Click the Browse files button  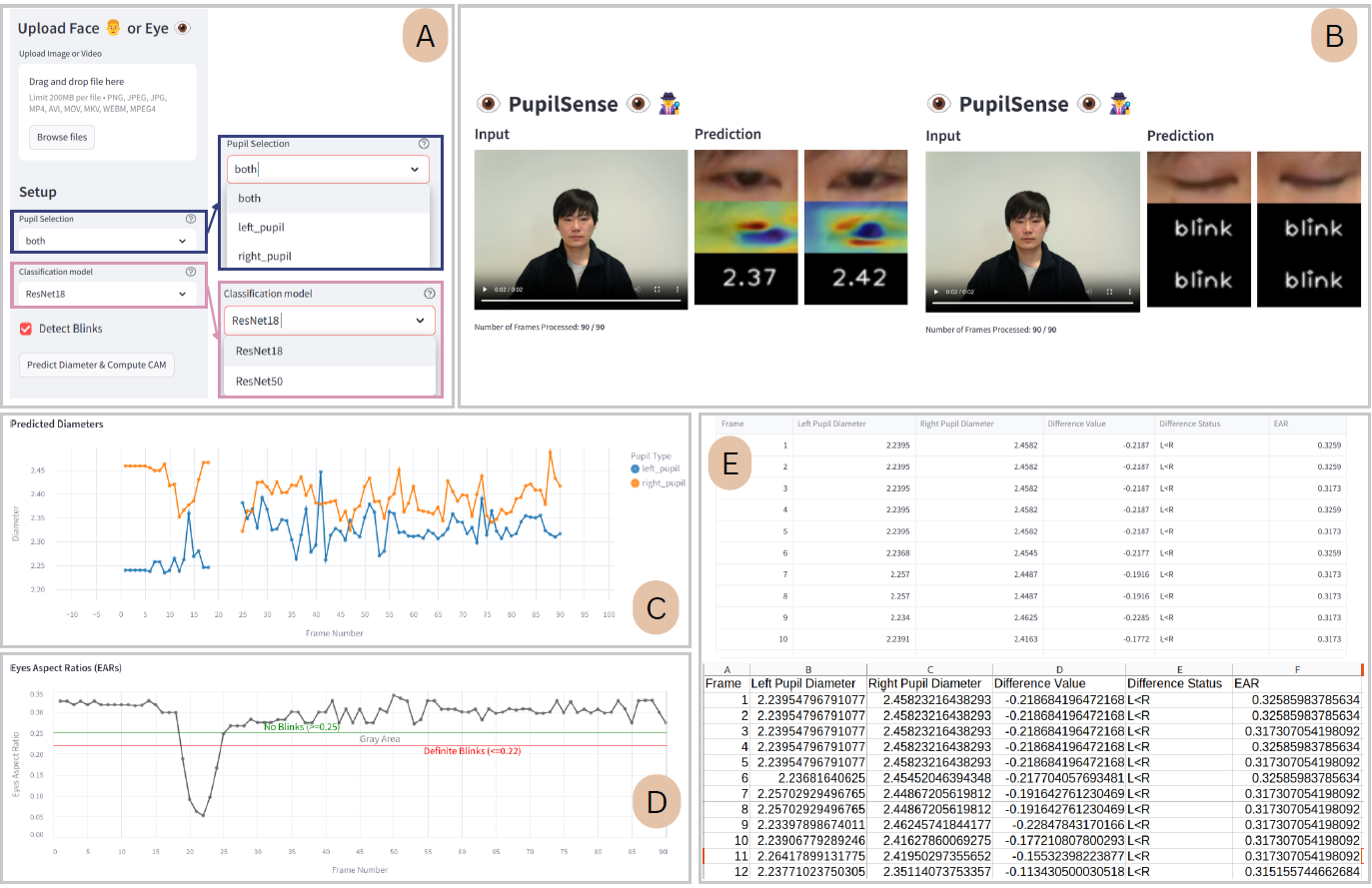click(x=62, y=138)
